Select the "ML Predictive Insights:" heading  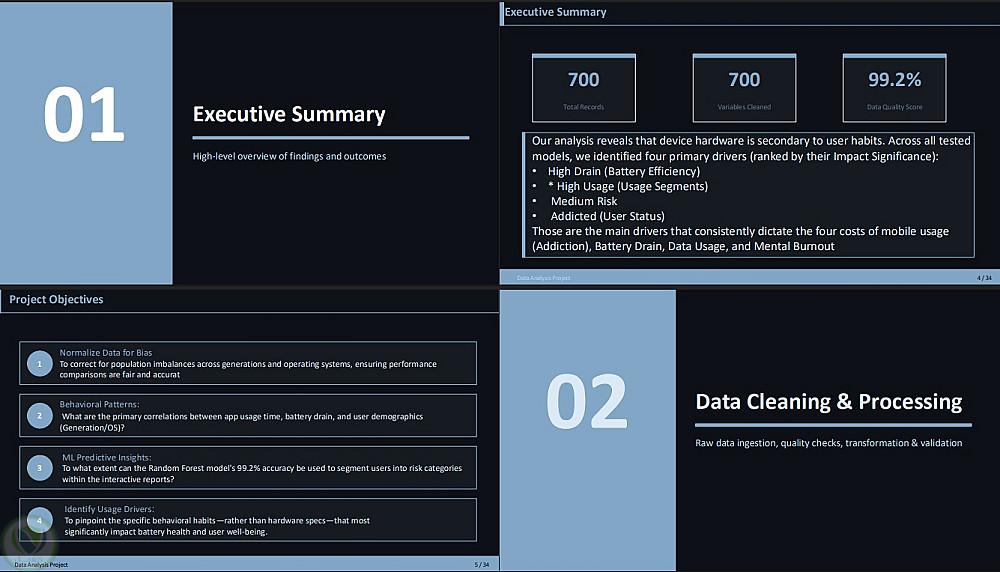107,457
